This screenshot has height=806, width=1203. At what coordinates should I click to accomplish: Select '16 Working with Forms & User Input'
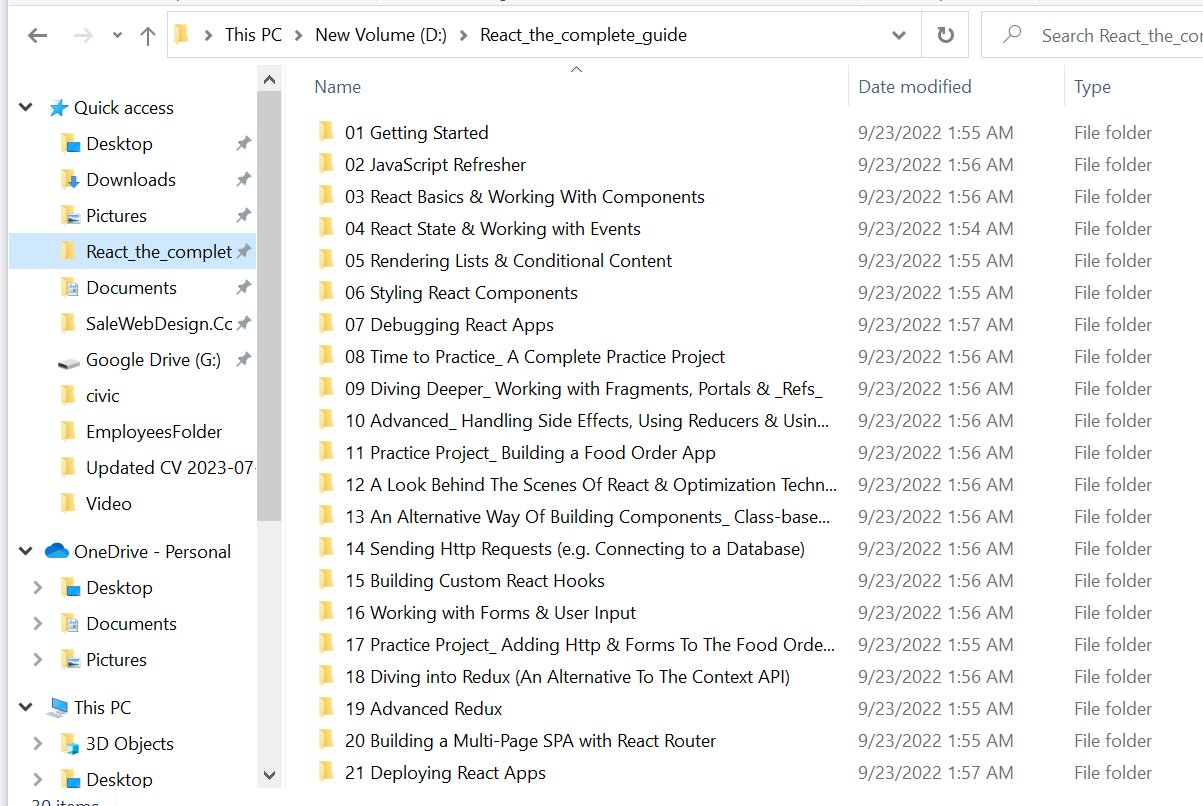click(491, 613)
